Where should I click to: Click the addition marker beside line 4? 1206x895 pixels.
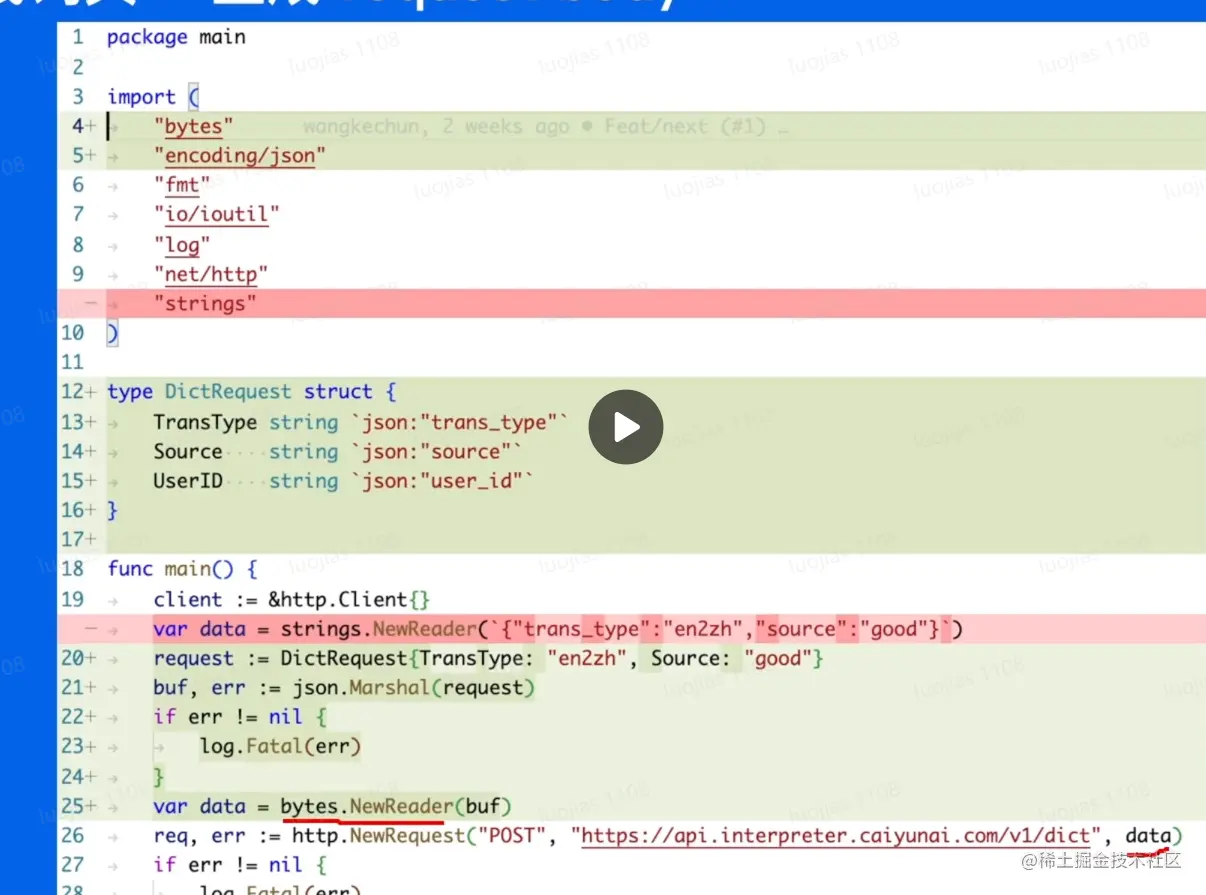click(90, 126)
